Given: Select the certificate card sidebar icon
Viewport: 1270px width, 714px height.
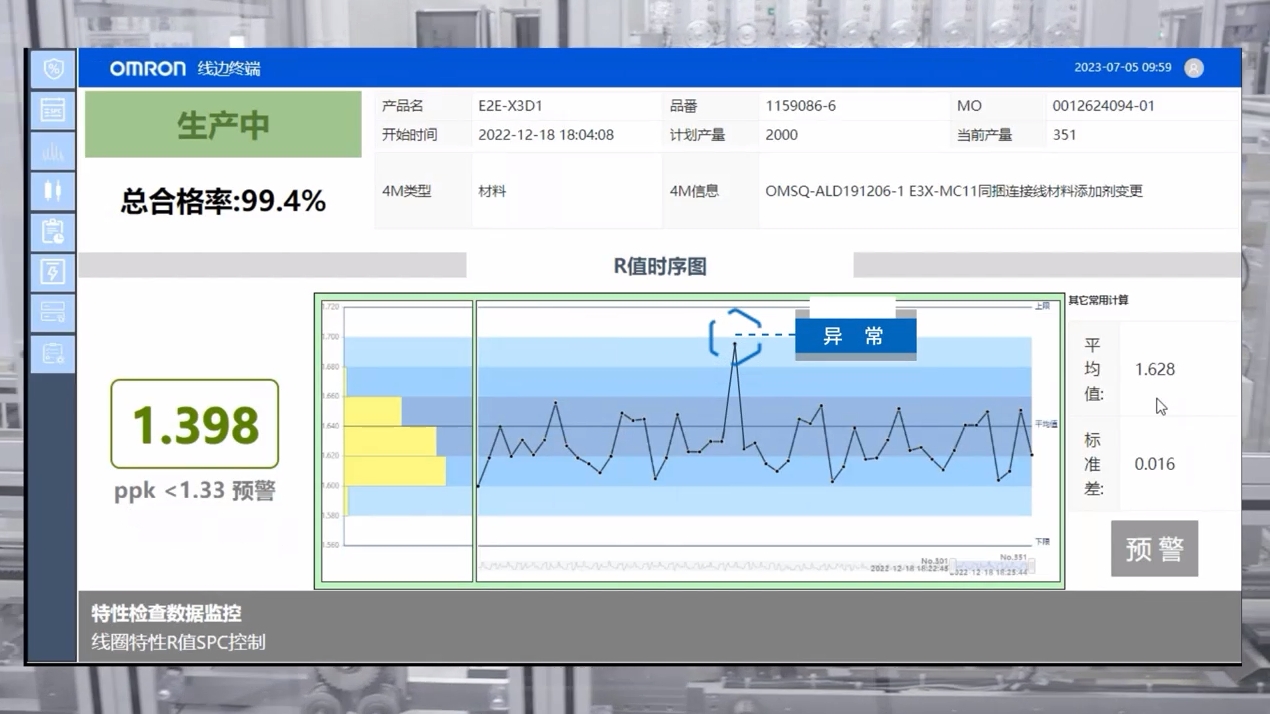Looking at the screenshot, I should click(x=53, y=313).
